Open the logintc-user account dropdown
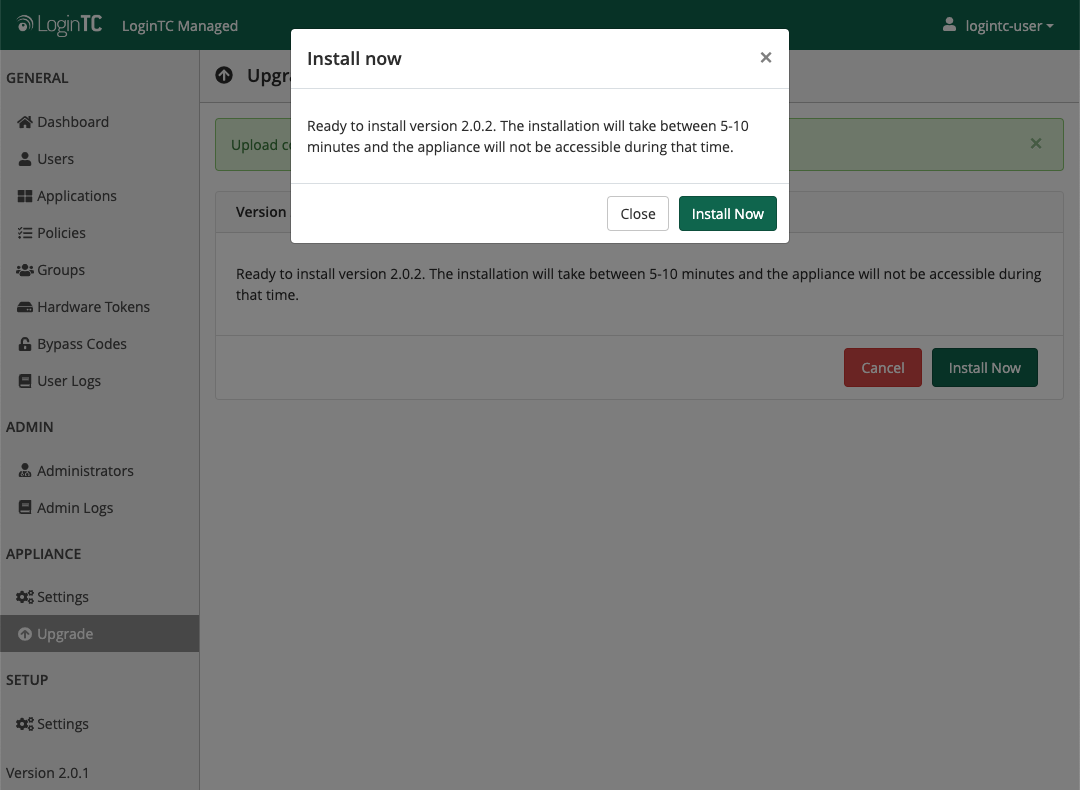 (998, 25)
